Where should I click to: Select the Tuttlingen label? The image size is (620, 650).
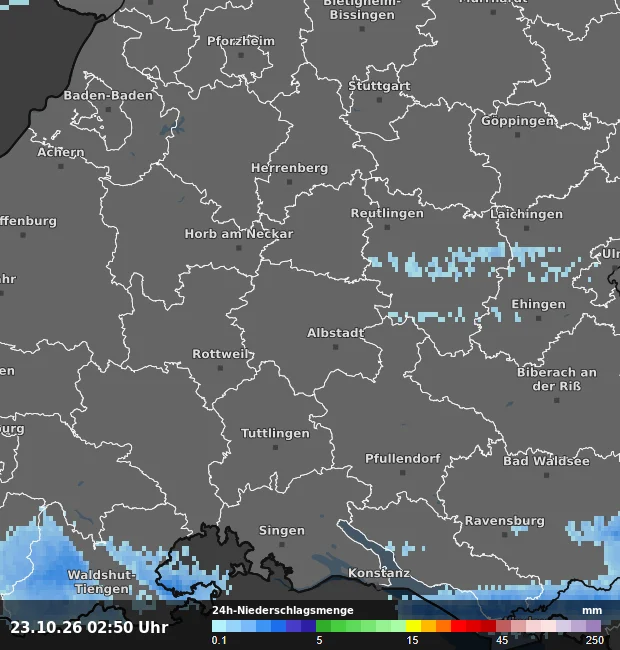pos(275,433)
